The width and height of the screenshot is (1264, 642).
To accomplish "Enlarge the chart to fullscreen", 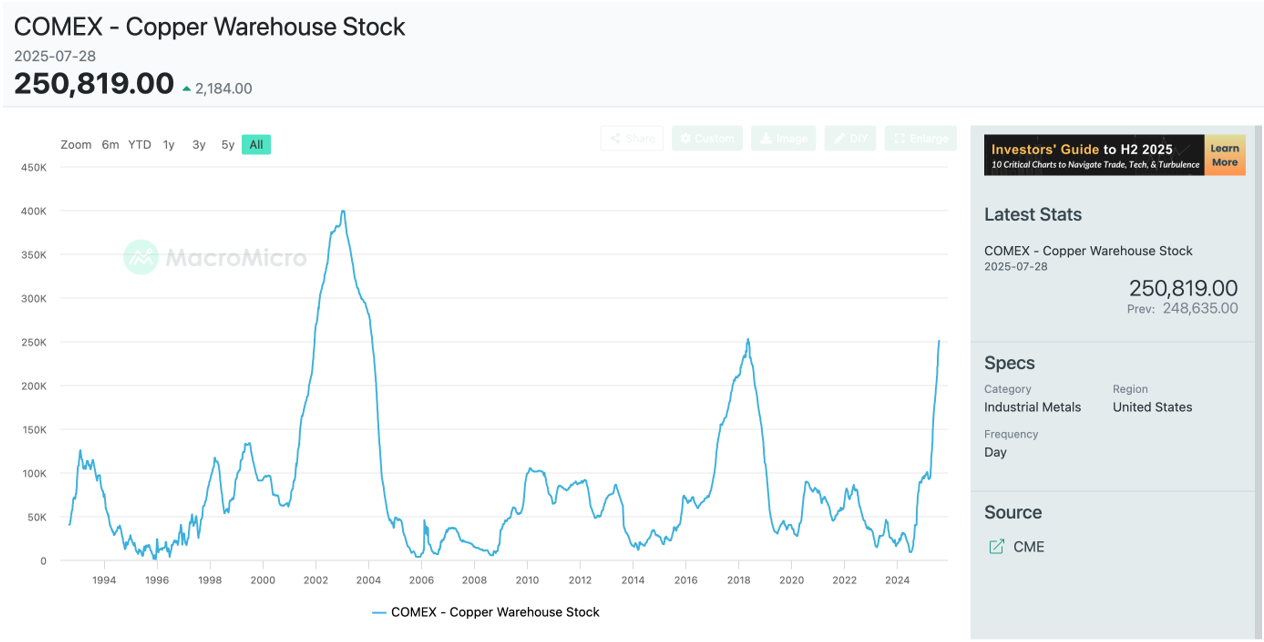I will [920, 138].
